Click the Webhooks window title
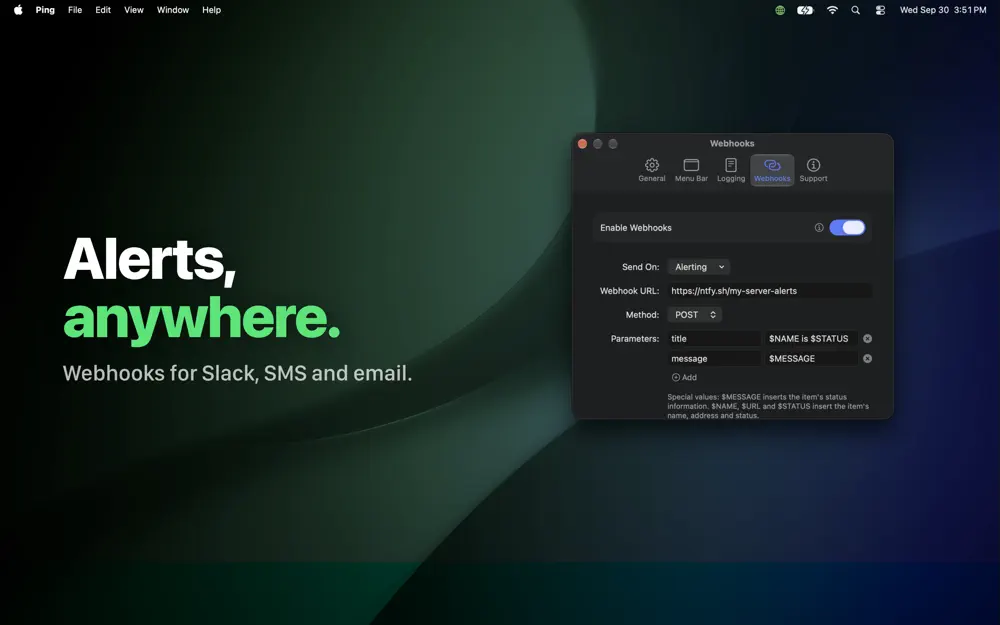 pos(732,143)
